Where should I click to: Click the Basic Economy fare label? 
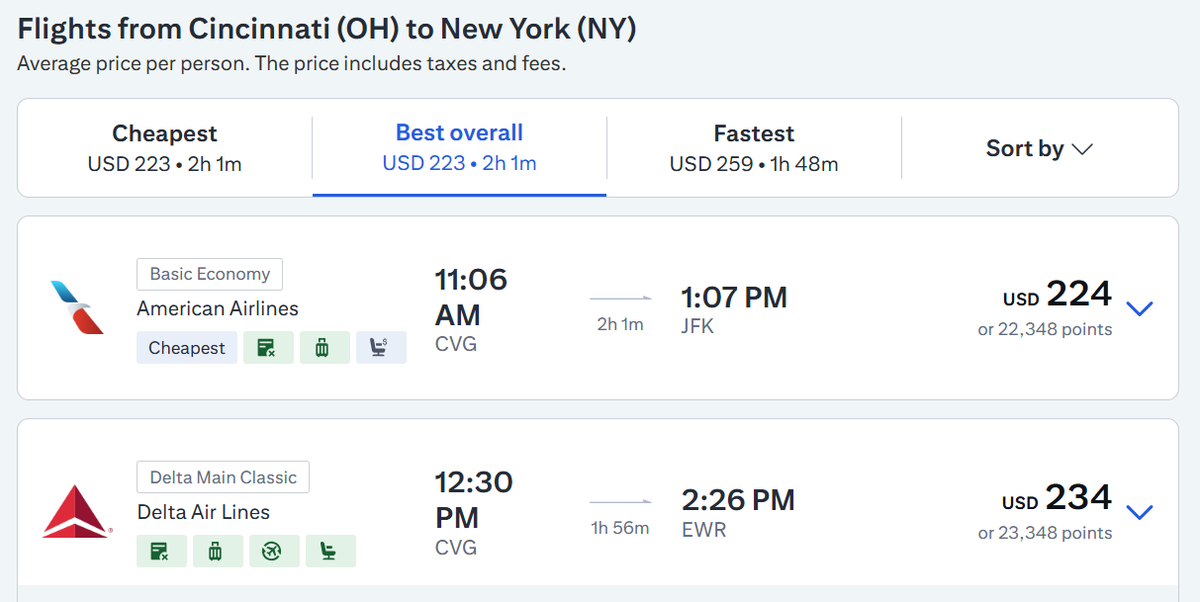pyautogui.click(x=210, y=274)
